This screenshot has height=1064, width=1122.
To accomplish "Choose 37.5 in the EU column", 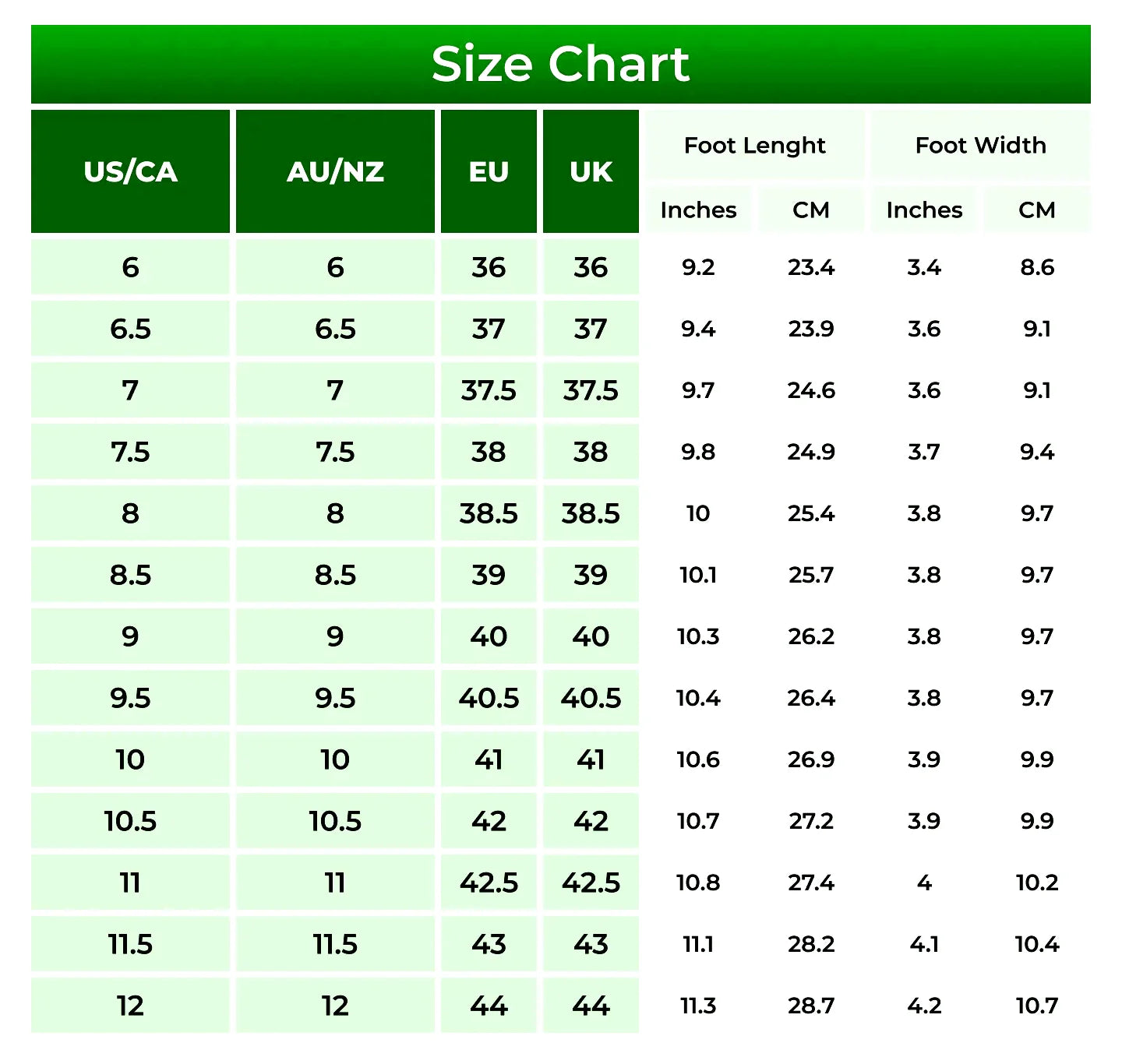I will pos(489,390).
